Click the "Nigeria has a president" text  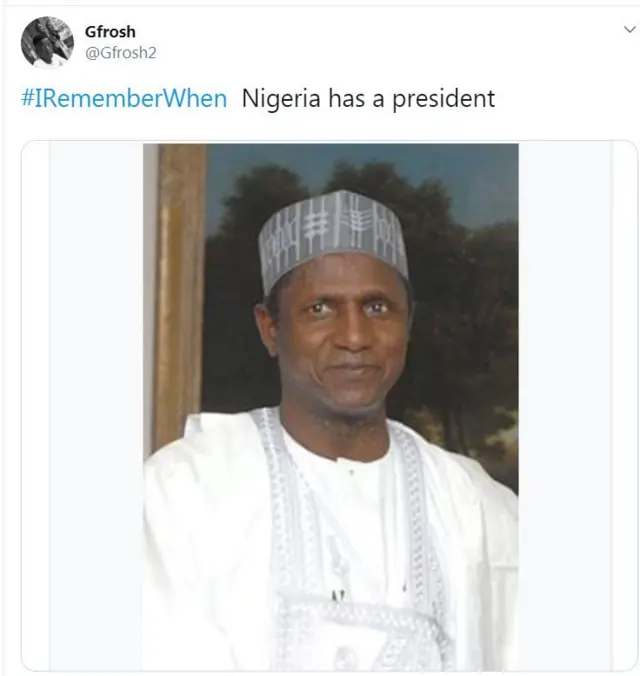368,99
